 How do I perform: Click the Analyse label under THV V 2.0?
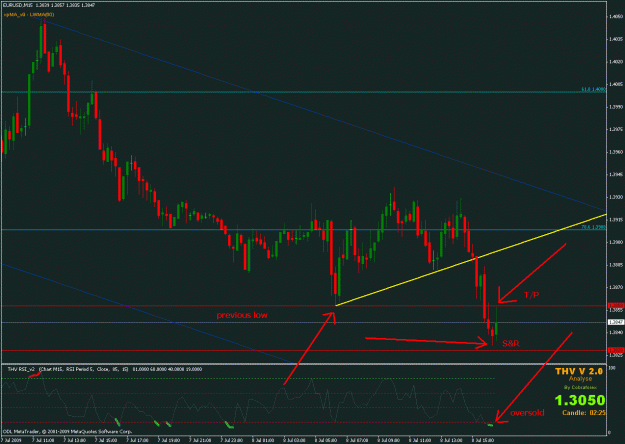tap(580, 379)
